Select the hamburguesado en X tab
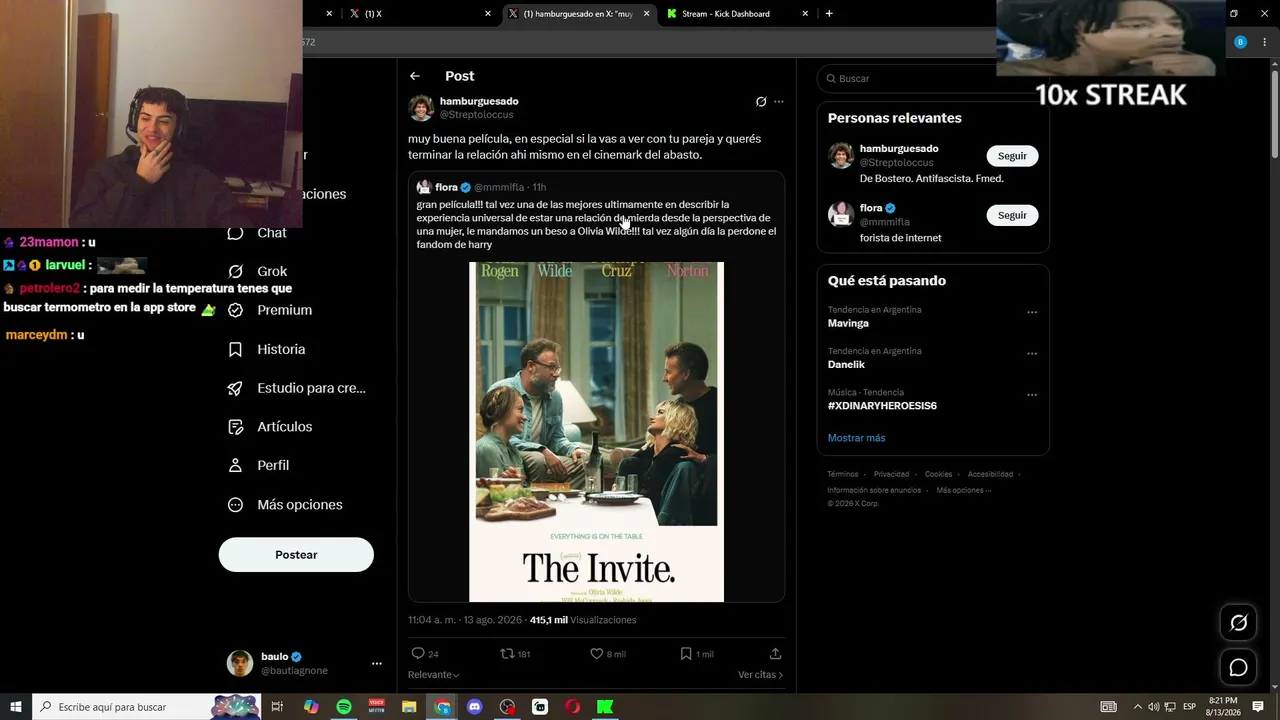 tap(578, 14)
